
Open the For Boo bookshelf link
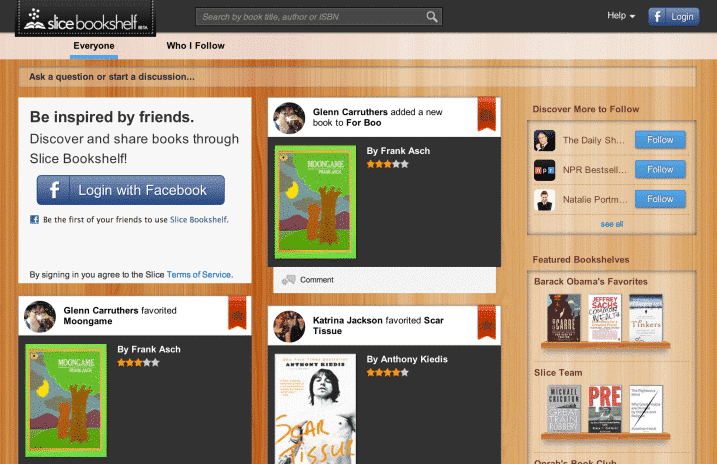point(364,123)
